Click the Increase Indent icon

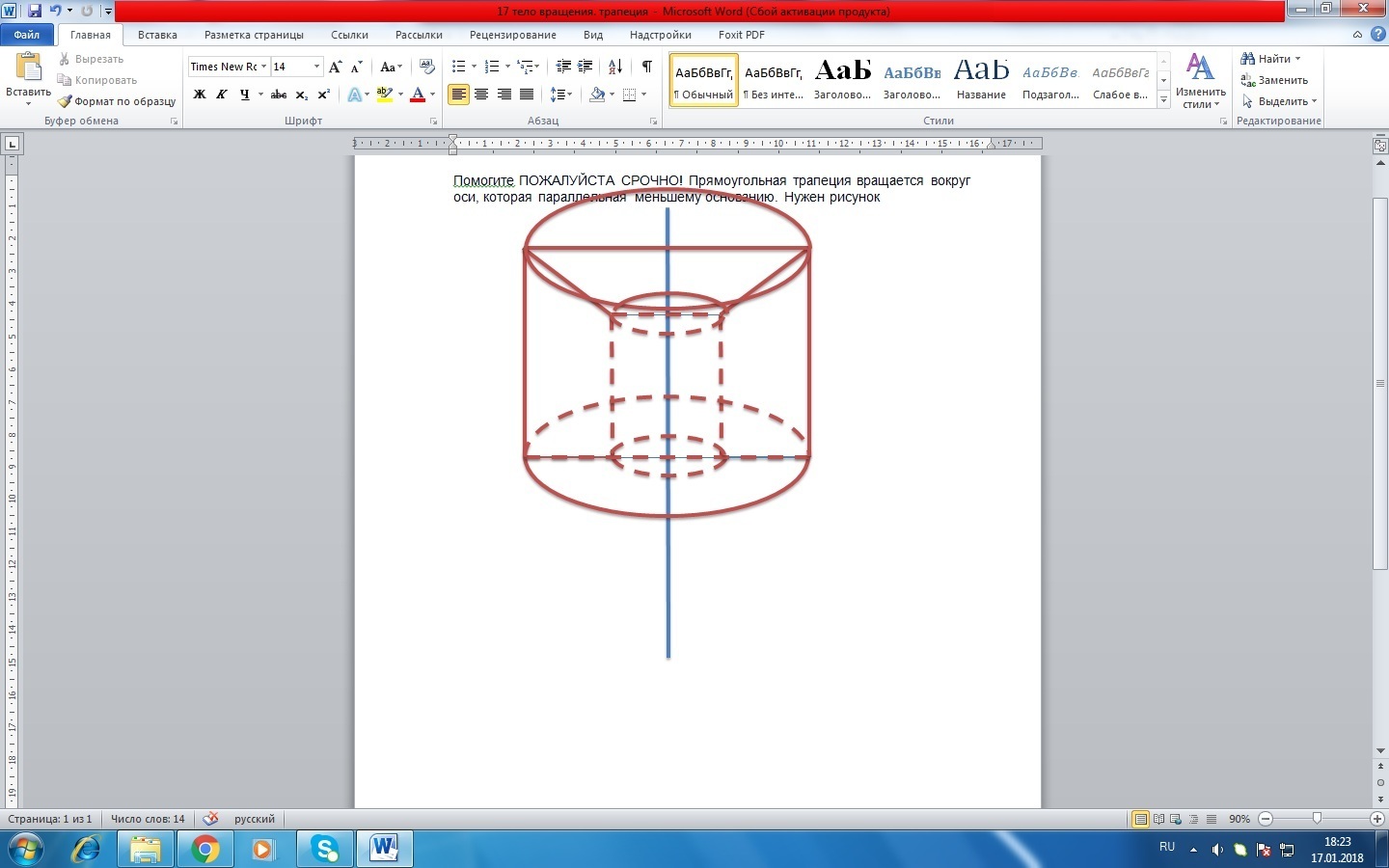(x=585, y=67)
